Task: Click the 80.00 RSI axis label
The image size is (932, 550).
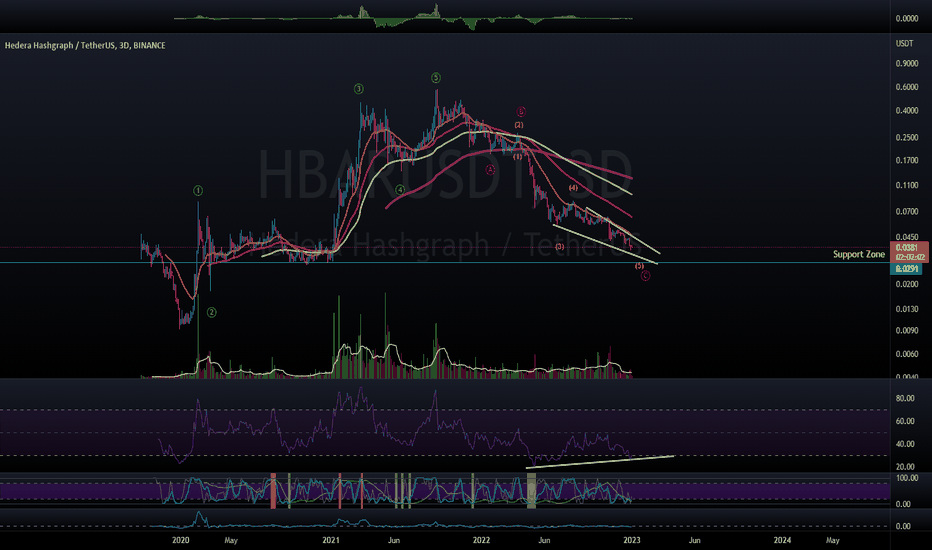Action: coord(905,398)
